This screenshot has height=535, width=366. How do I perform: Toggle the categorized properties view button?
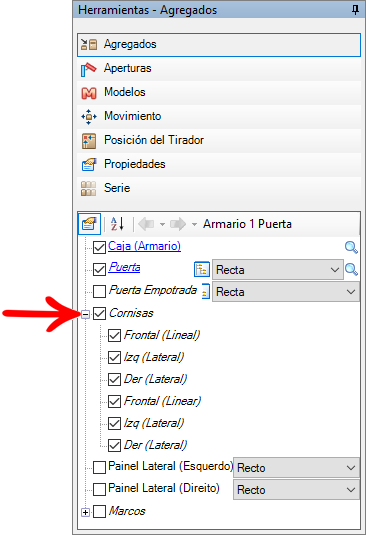89,224
